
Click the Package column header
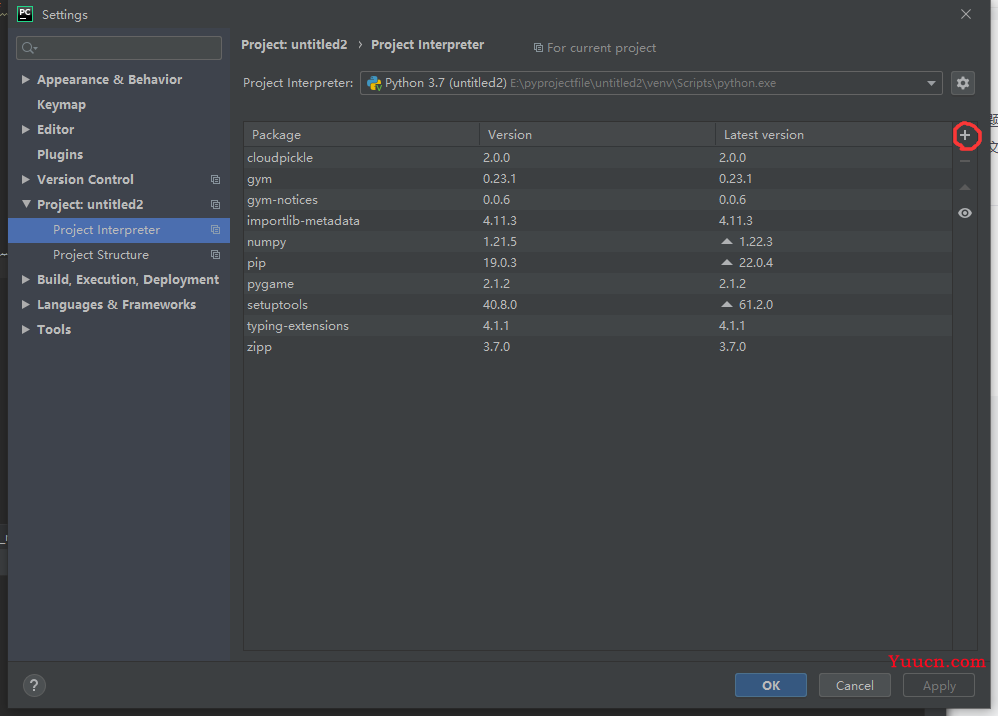tap(362, 134)
